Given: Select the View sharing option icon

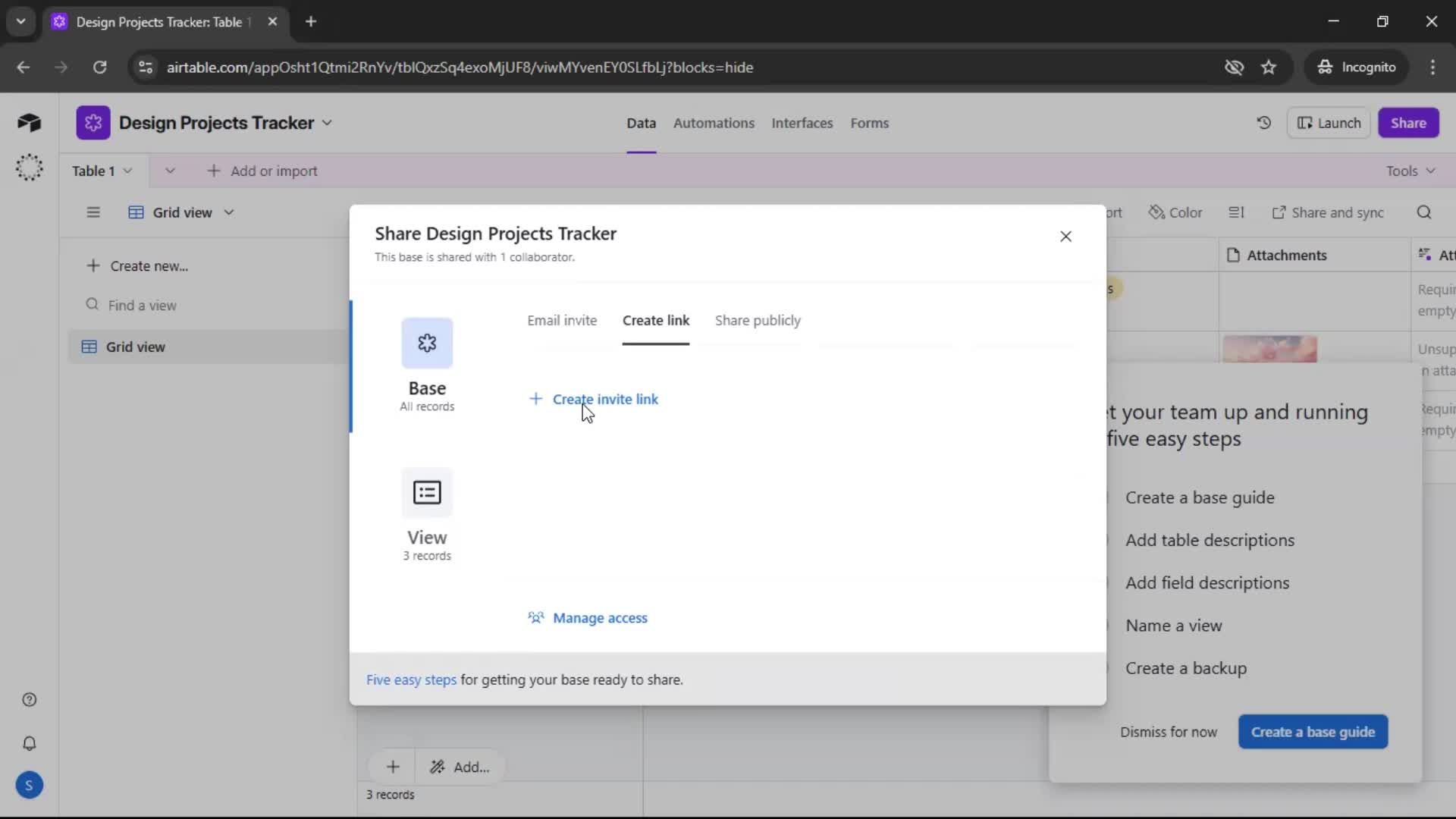Looking at the screenshot, I should (x=427, y=492).
